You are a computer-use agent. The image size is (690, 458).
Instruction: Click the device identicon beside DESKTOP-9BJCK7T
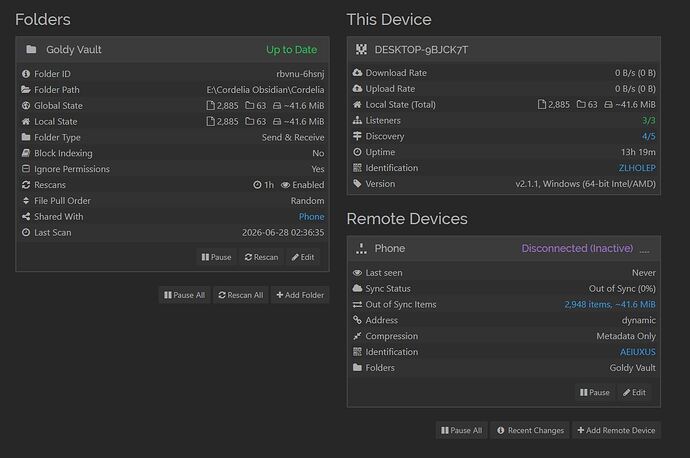point(361,49)
